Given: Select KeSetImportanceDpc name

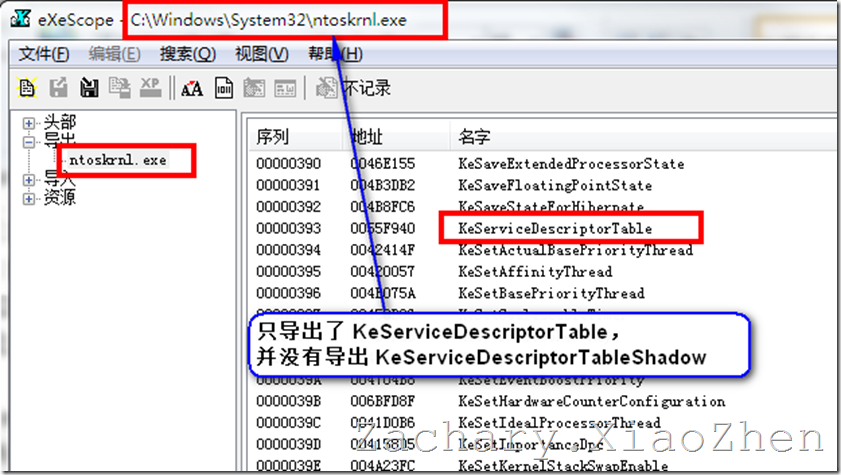Looking at the screenshot, I should pyautogui.click(x=531, y=444).
